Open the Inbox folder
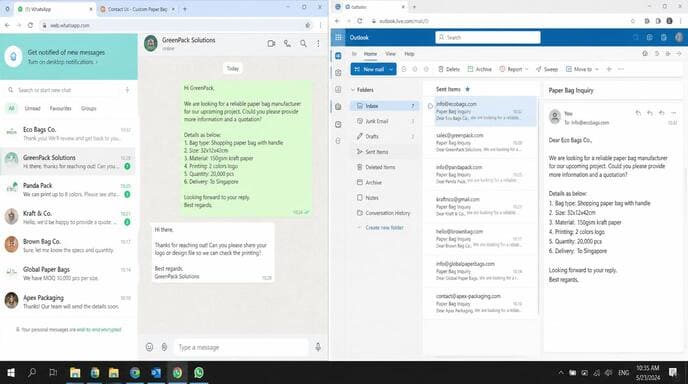Viewport: 688px width, 384px height. (x=385, y=106)
